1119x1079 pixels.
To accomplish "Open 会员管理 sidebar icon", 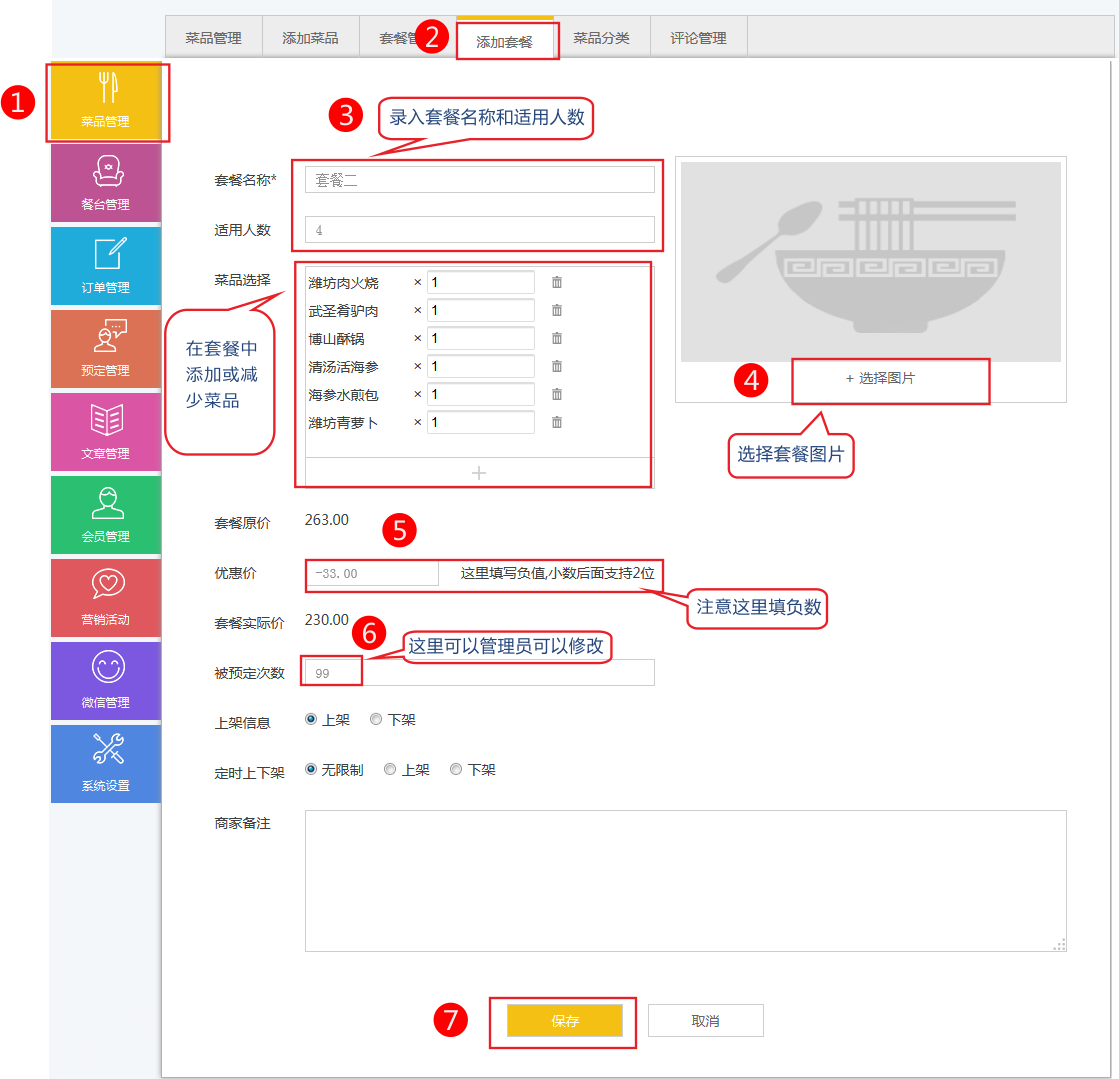I will (105, 514).
